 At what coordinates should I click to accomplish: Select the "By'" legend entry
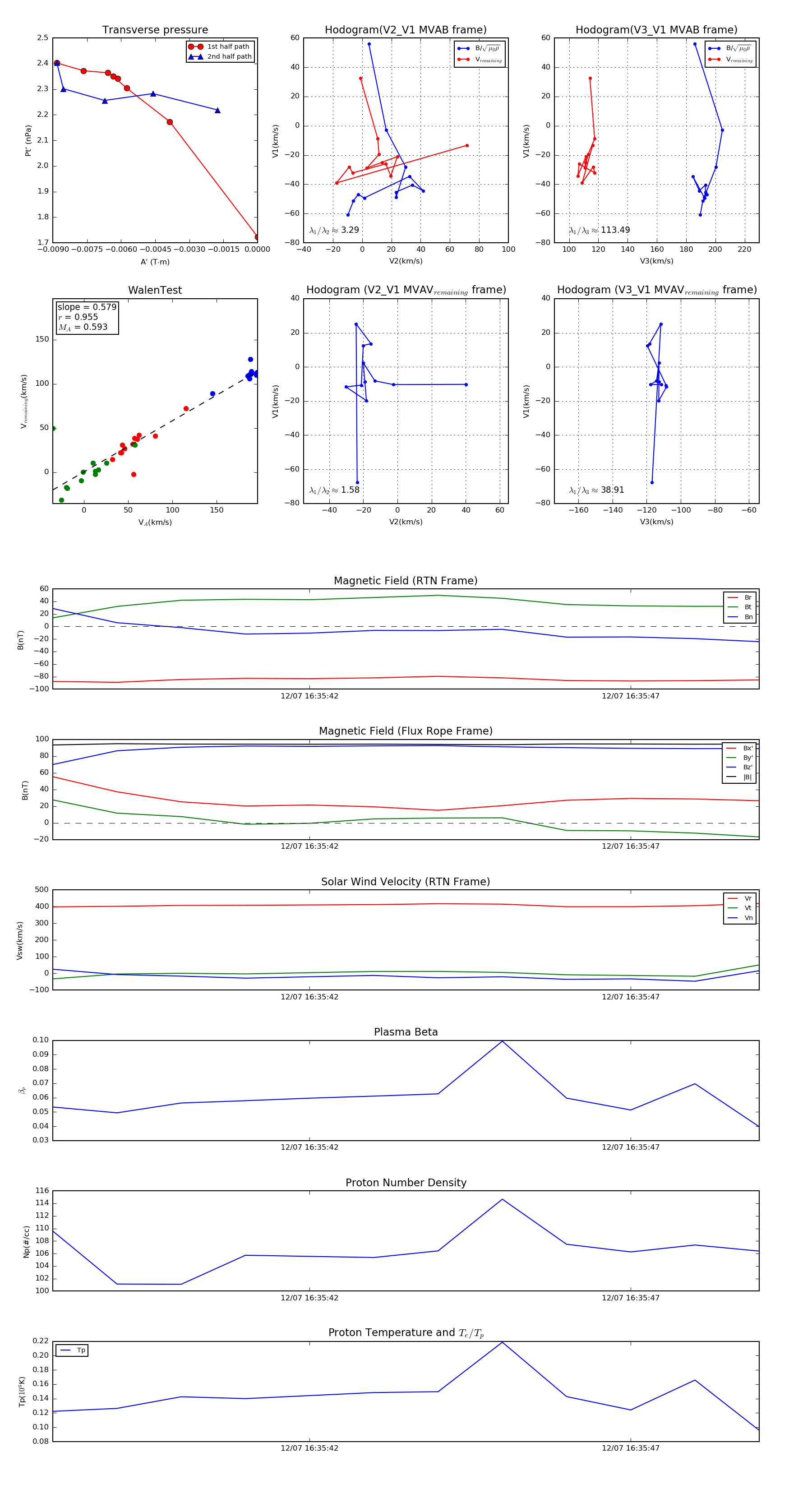pyautogui.click(x=739, y=758)
